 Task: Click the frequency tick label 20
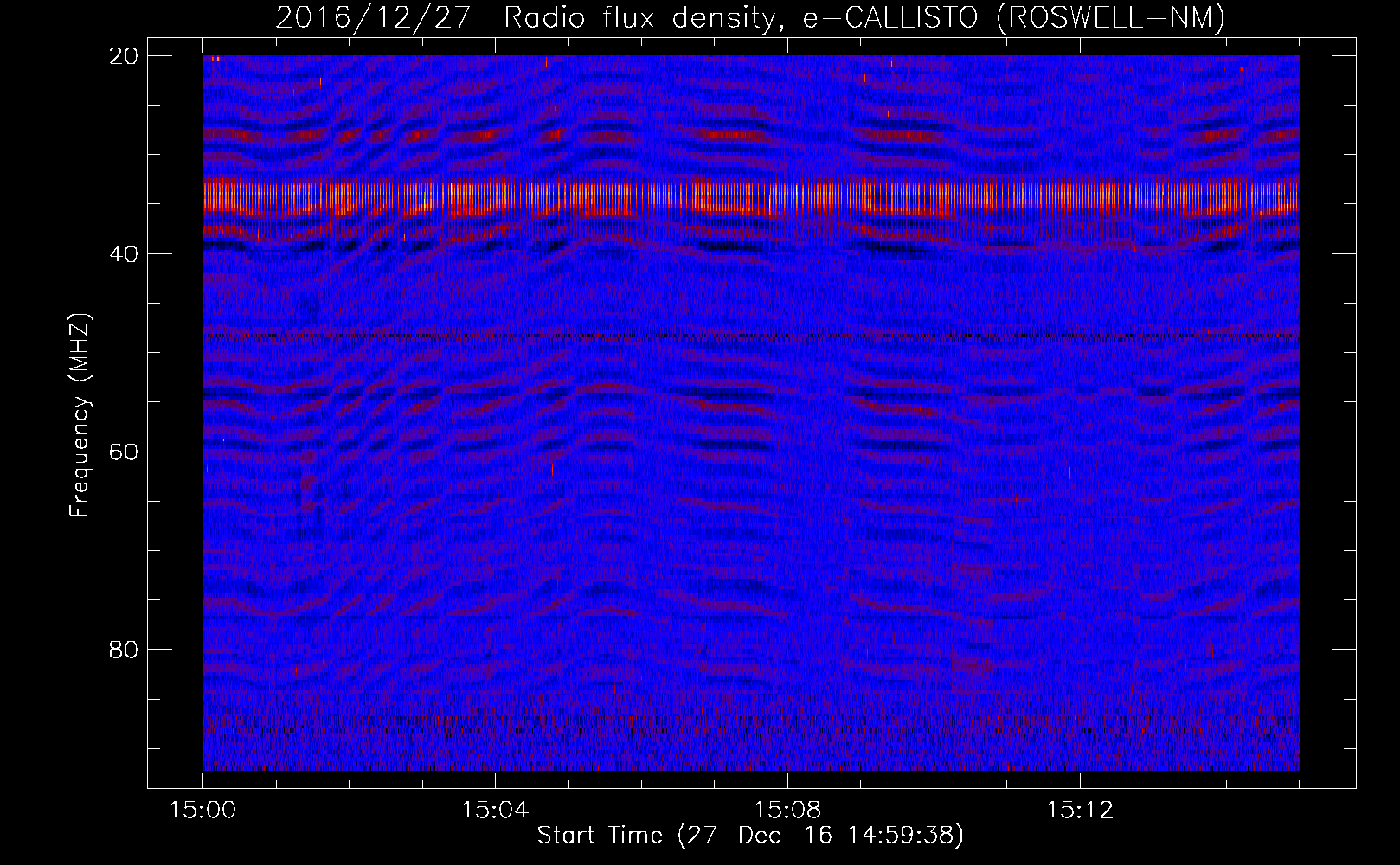(124, 56)
